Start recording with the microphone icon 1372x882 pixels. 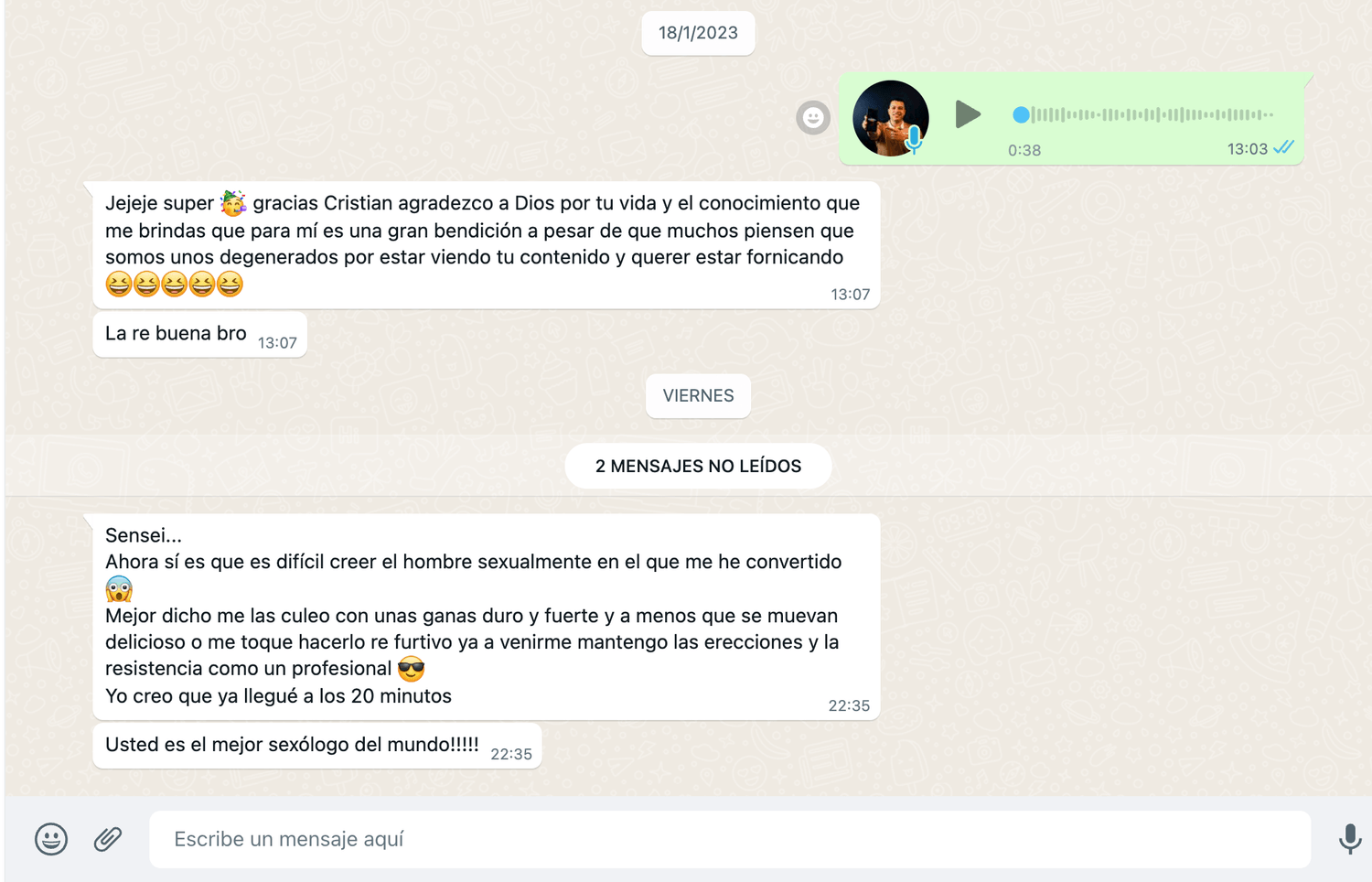[x=1350, y=839]
